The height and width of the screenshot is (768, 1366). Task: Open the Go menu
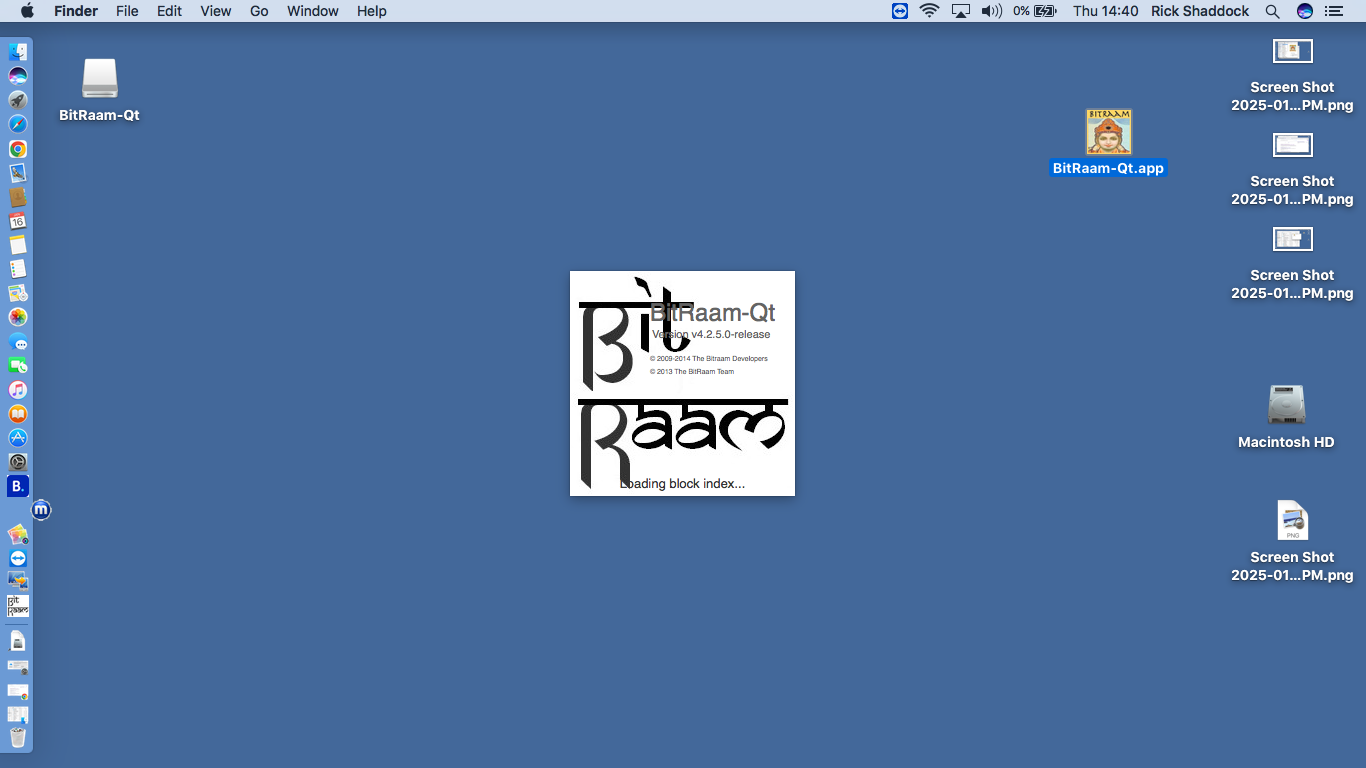[x=259, y=11]
